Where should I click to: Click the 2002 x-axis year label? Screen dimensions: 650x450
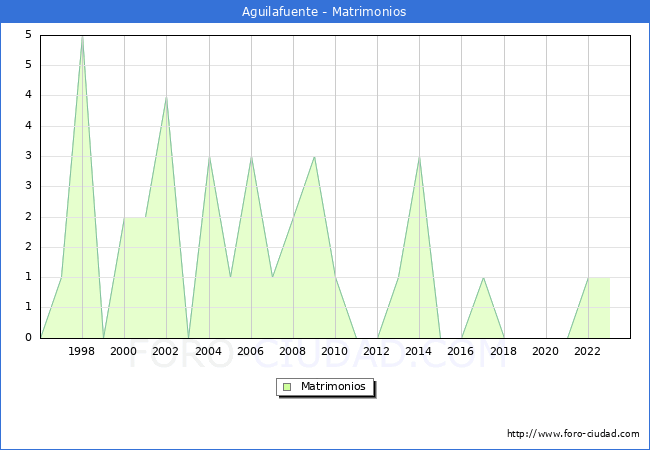click(x=165, y=351)
